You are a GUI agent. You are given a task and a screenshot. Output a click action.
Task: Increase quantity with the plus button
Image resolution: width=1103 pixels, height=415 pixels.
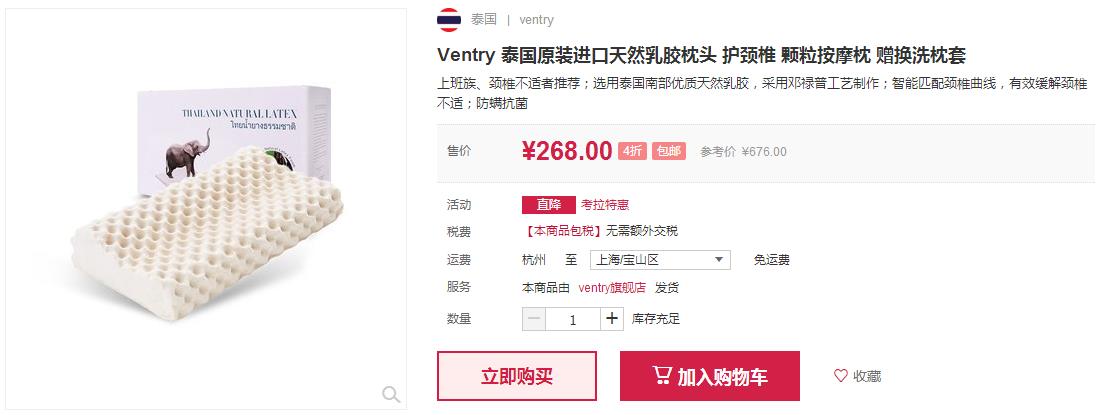pyautogui.click(x=612, y=319)
